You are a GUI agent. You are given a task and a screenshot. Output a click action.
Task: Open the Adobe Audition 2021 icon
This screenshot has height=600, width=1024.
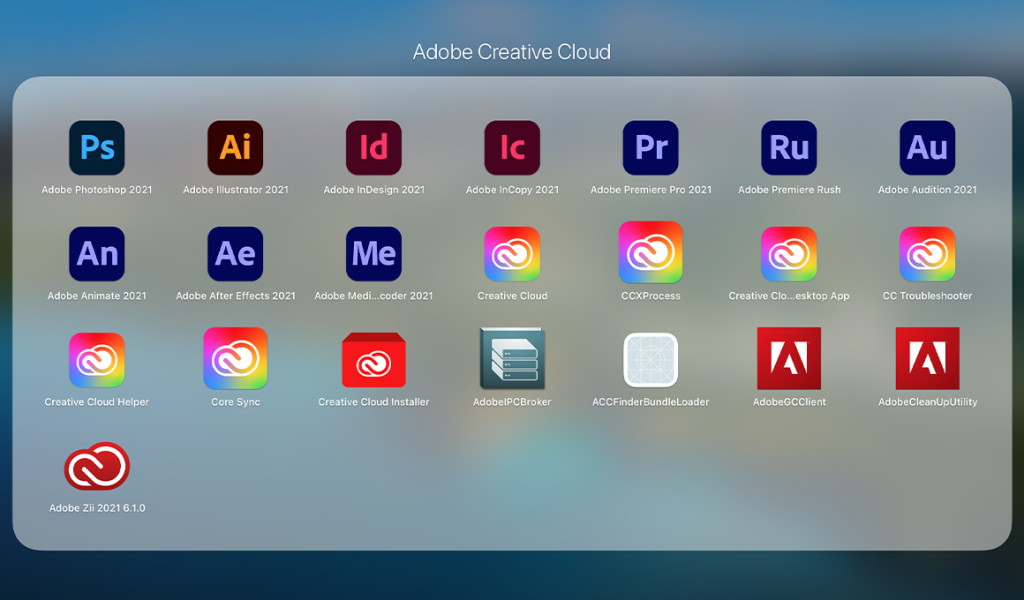coord(927,148)
